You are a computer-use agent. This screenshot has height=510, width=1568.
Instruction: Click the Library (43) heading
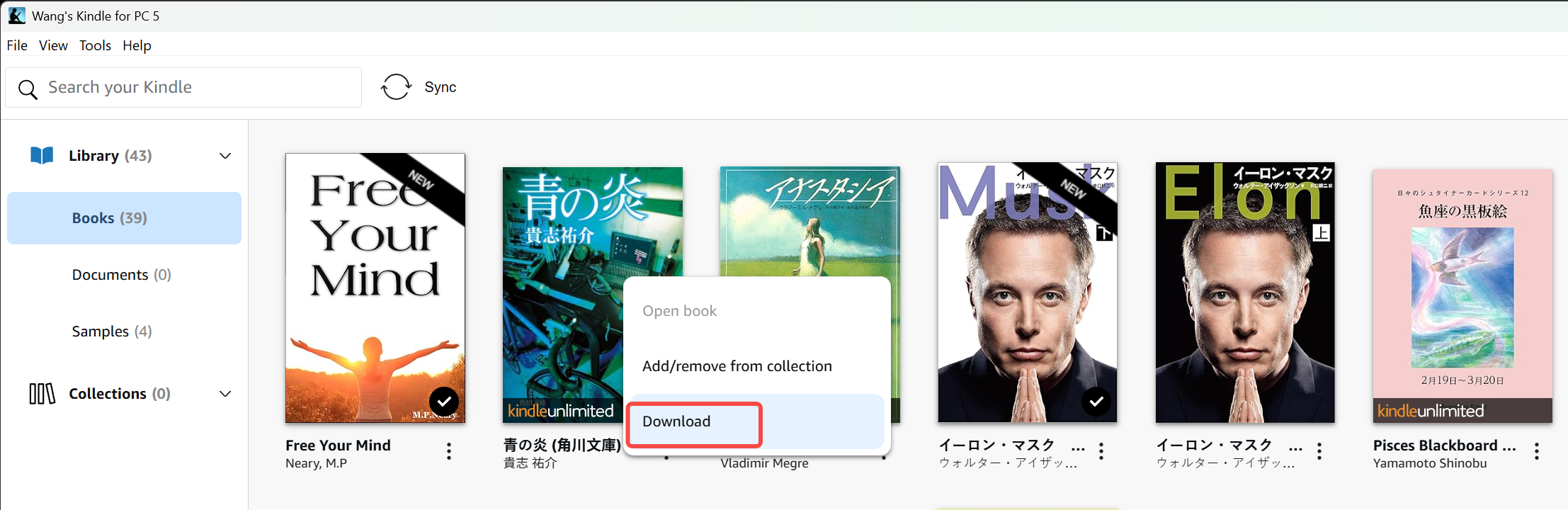[x=110, y=156]
